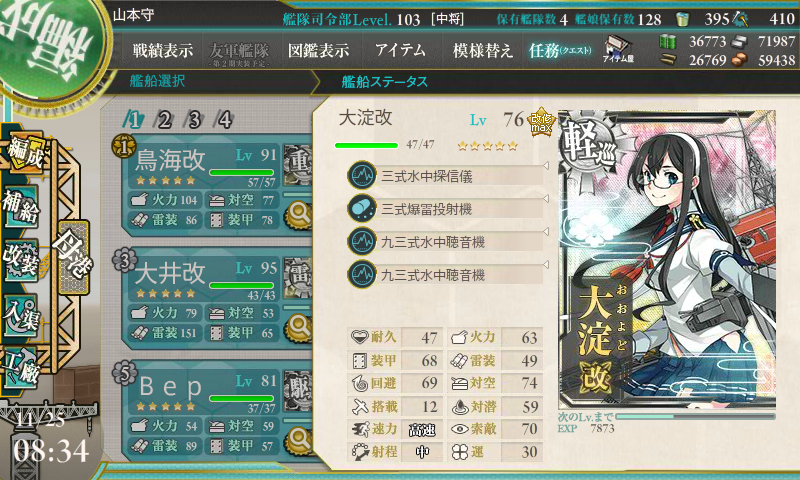Open the 補給 resupply side menu icon
Image resolution: width=800 pixels, height=480 pixels.
click(21, 207)
